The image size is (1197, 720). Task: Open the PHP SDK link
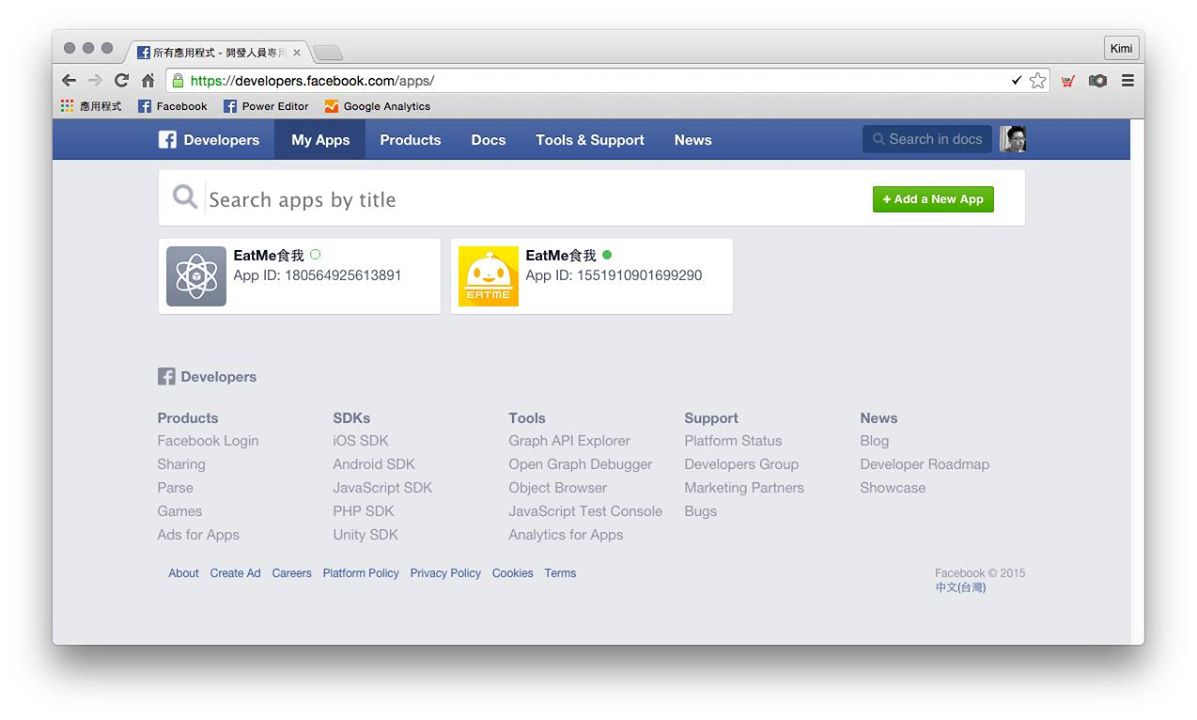point(363,512)
